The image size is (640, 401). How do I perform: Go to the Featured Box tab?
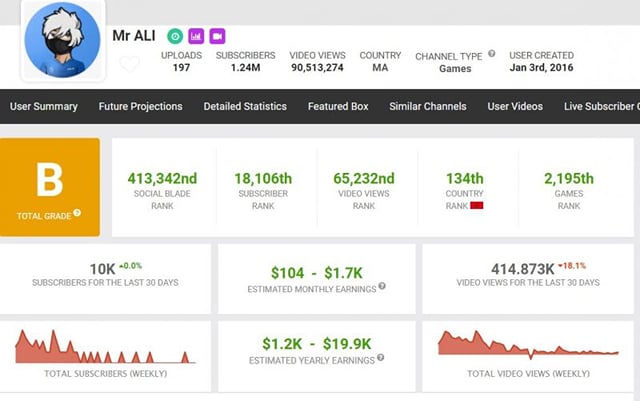(x=338, y=107)
